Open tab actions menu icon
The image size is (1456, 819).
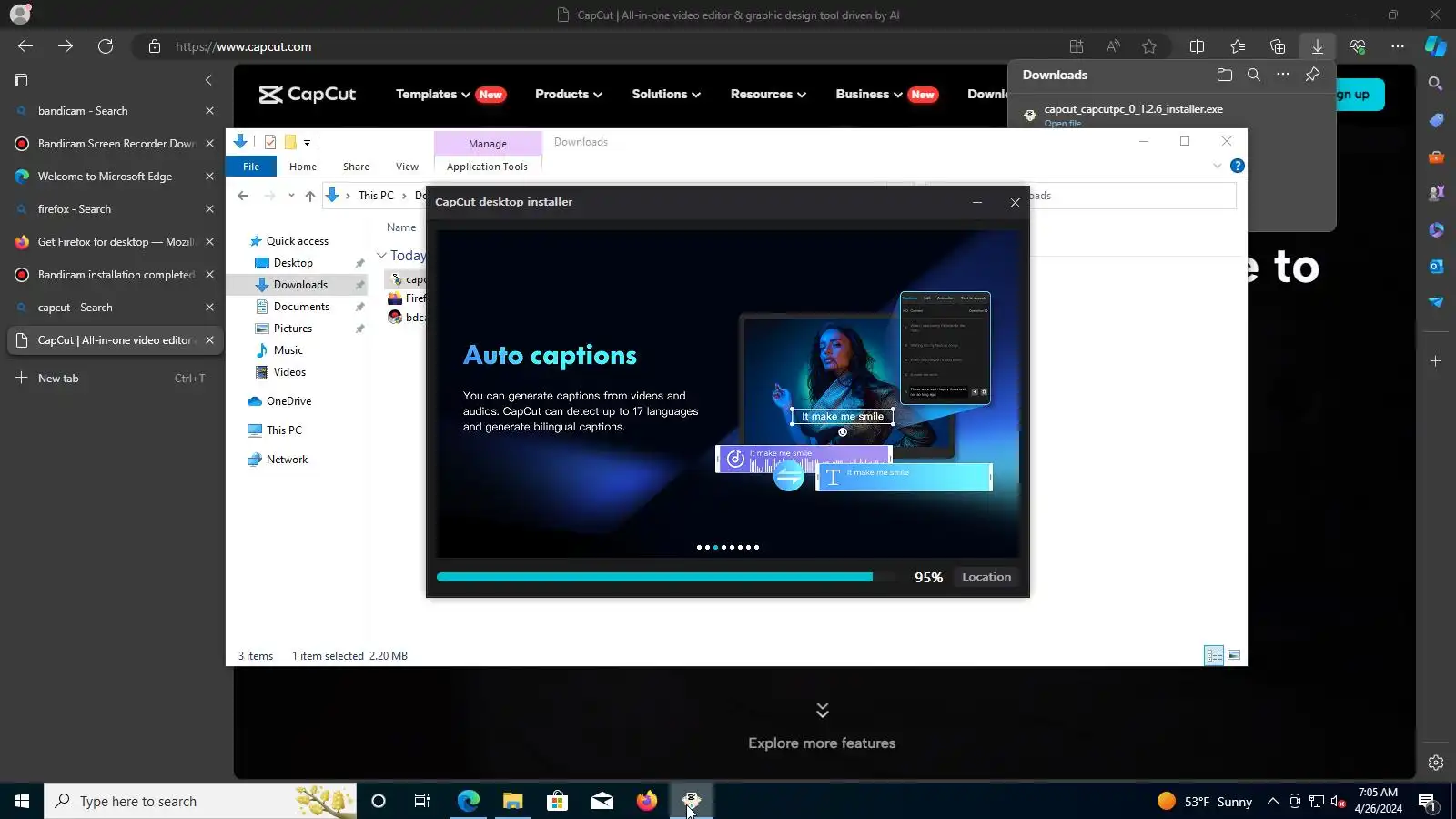click(x=21, y=80)
